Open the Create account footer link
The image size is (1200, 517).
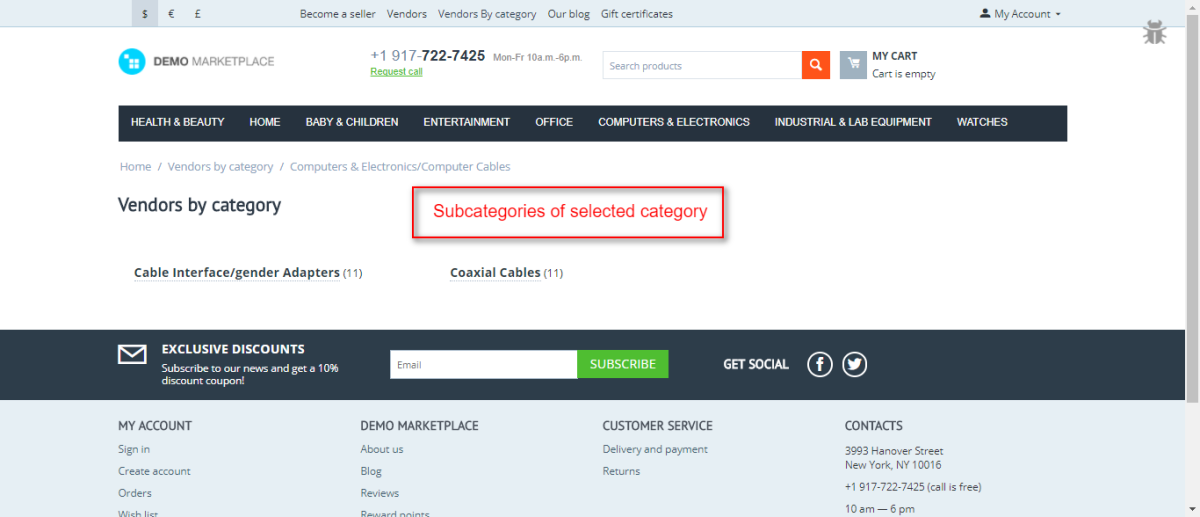pyautogui.click(x=154, y=471)
